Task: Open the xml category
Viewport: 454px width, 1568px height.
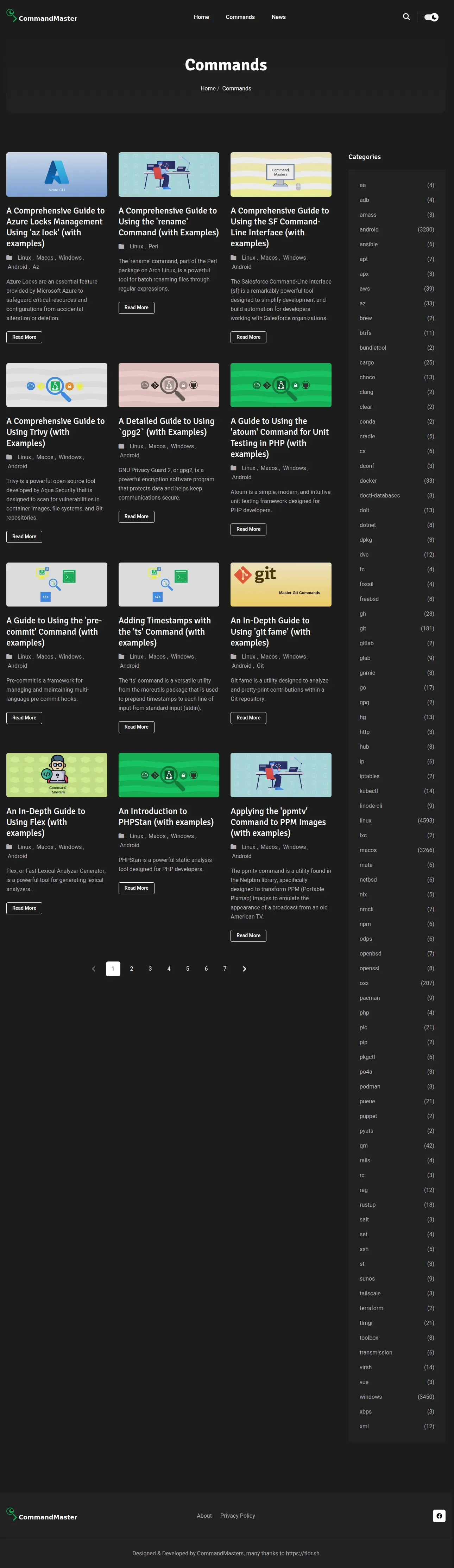Action: tap(397, 1426)
